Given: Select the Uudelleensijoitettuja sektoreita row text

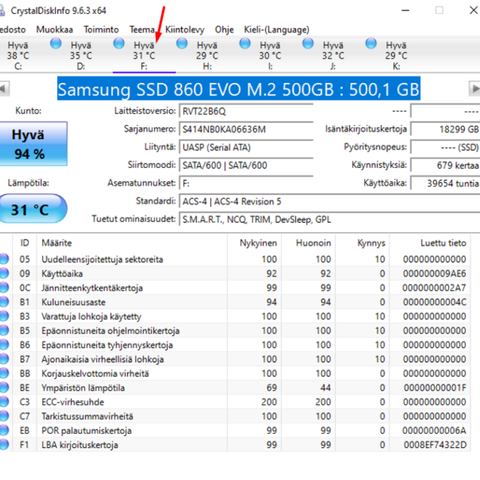Looking at the screenshot, I should tap(102, 259).
